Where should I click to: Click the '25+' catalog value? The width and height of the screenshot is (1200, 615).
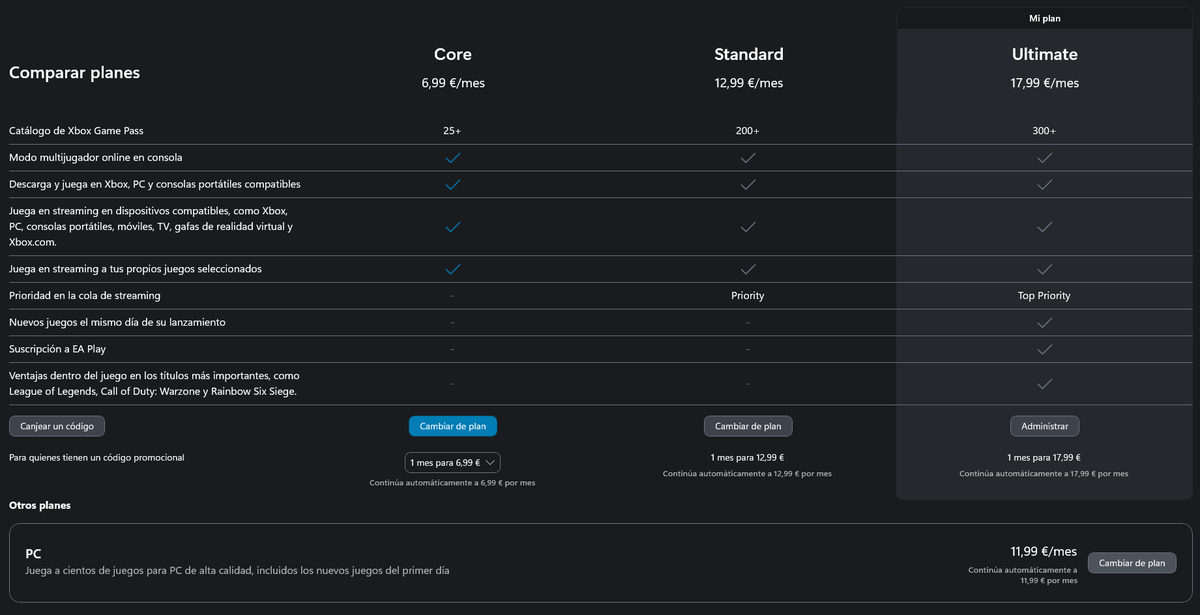(453, 131)
